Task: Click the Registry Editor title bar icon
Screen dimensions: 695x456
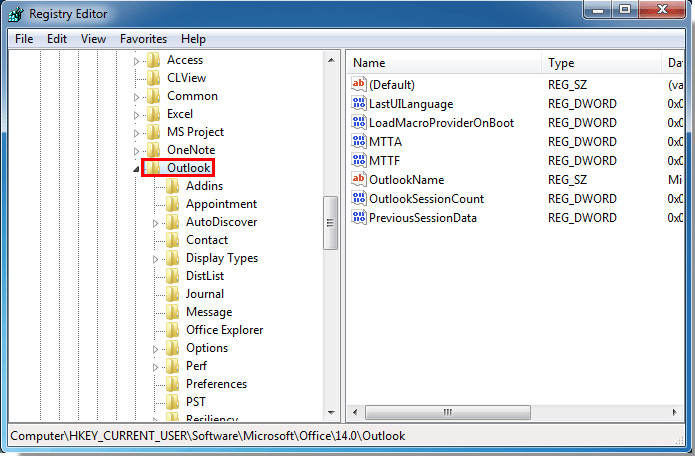Action: [x=16, y=14]
